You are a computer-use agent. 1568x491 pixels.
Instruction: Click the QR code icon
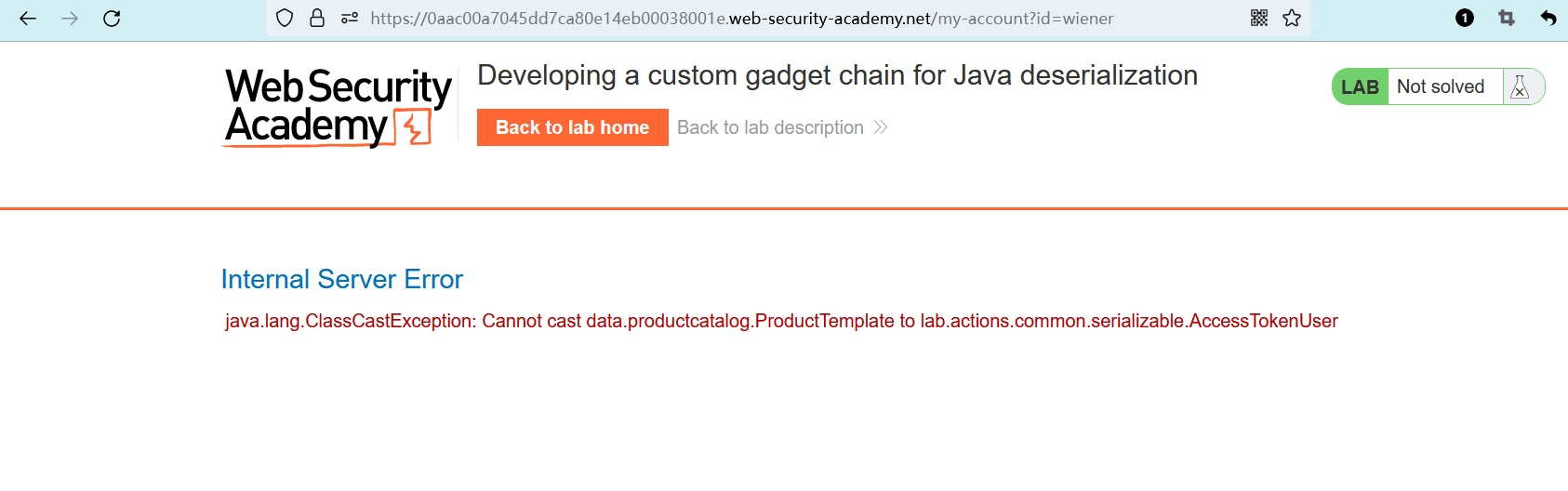click(1259, 19)
